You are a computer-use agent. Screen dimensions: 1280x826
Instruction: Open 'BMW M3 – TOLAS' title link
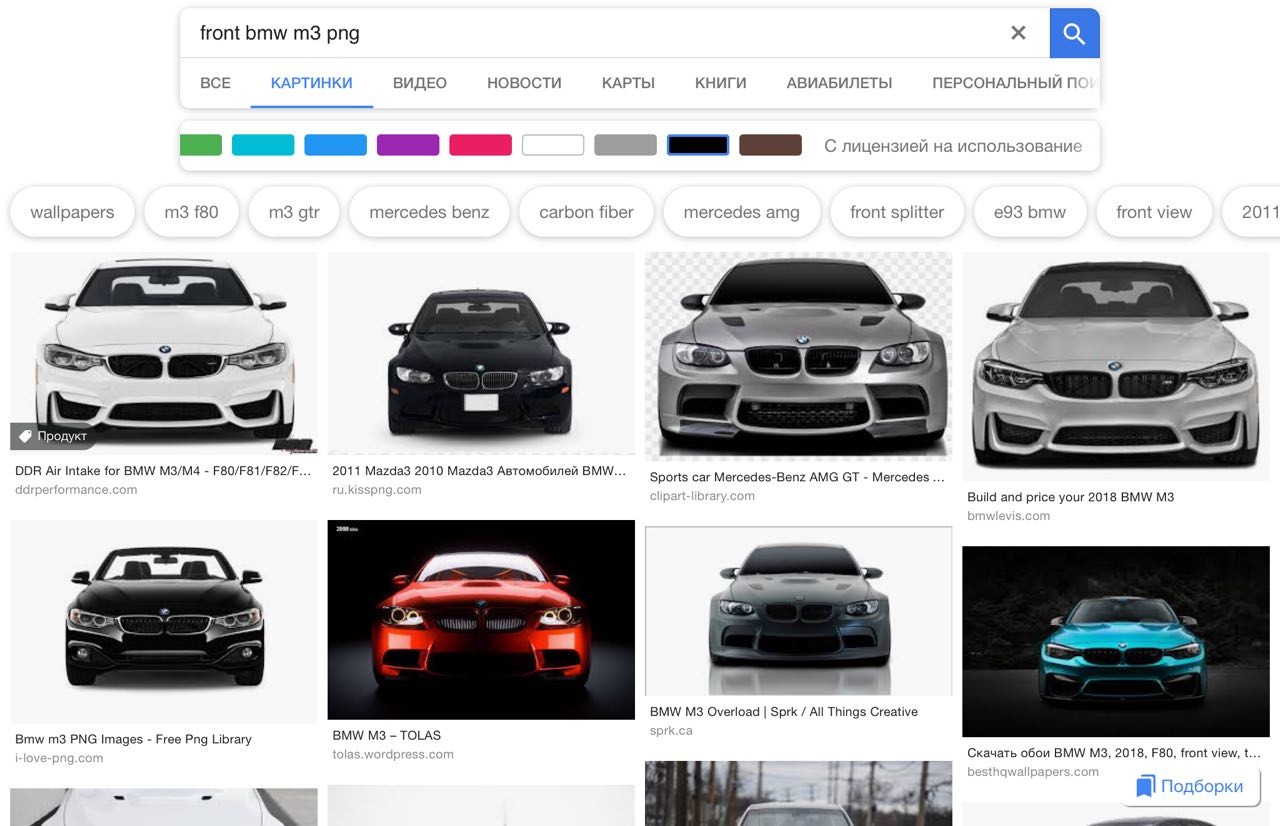tap(386, 735)
